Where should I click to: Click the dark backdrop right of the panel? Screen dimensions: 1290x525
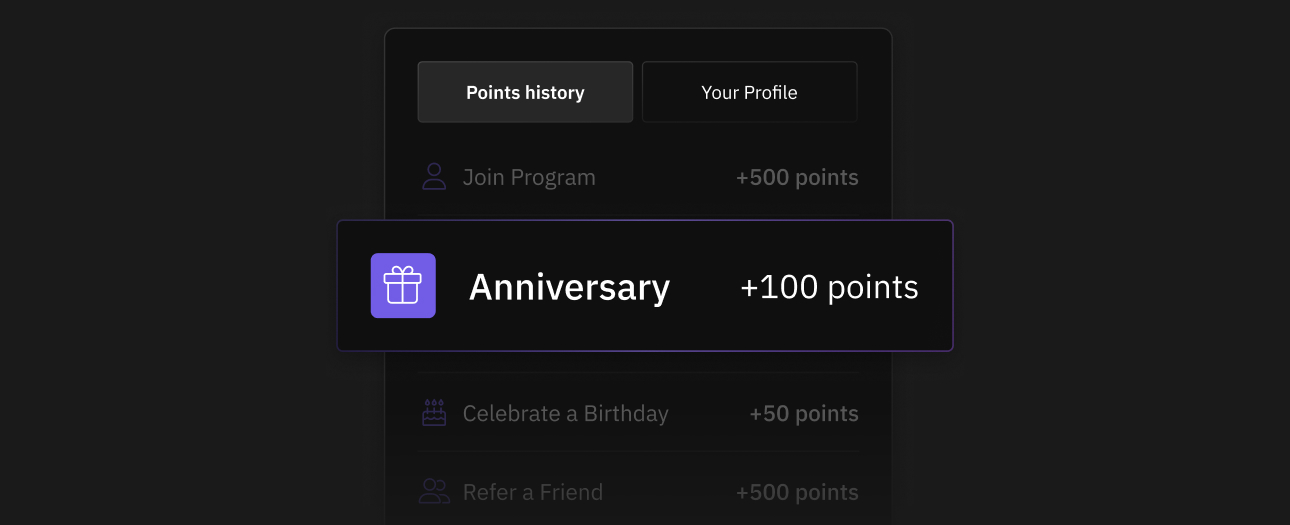(x=1120, y=262)
